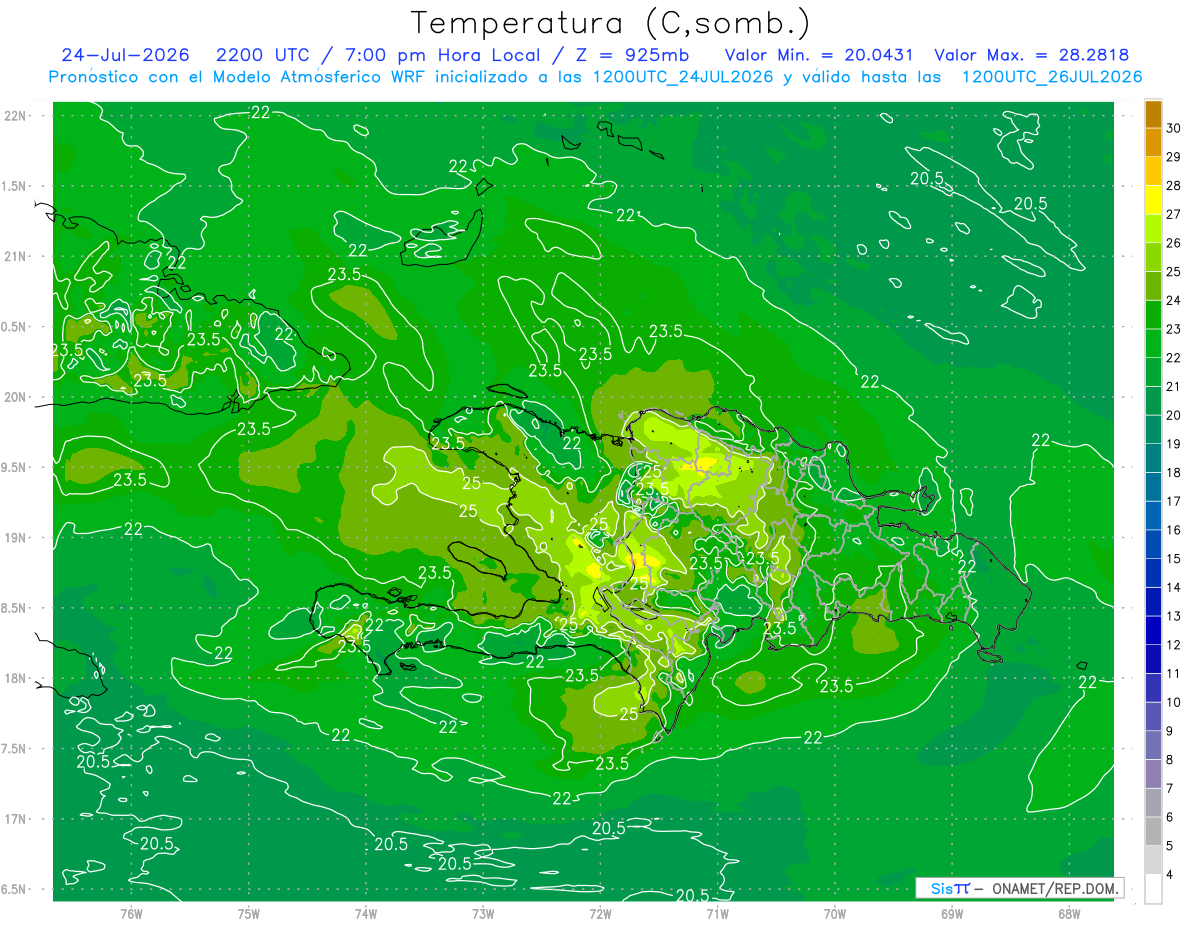Click longitude axis label '72W'

(600, 914)
